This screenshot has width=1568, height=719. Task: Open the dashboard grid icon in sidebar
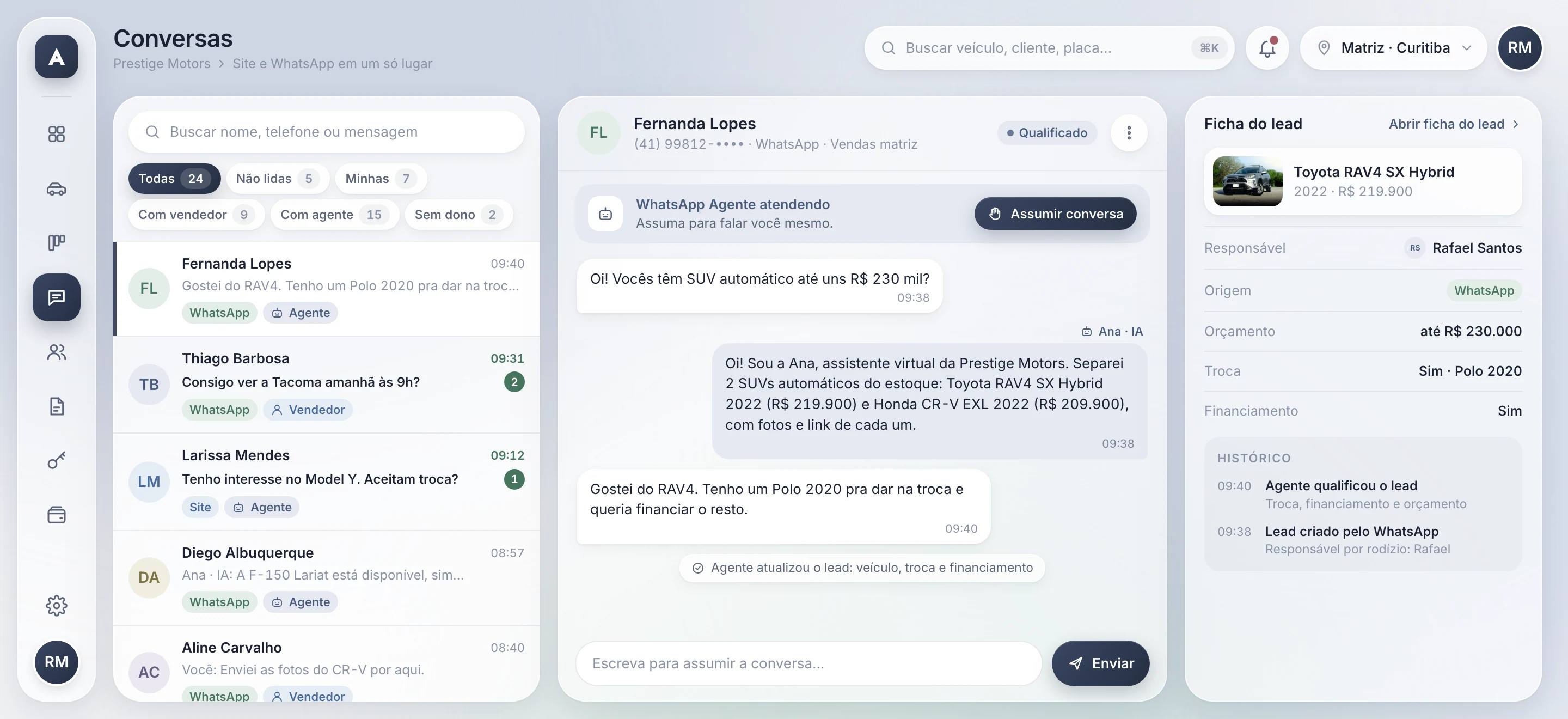[x=57, y=134]
